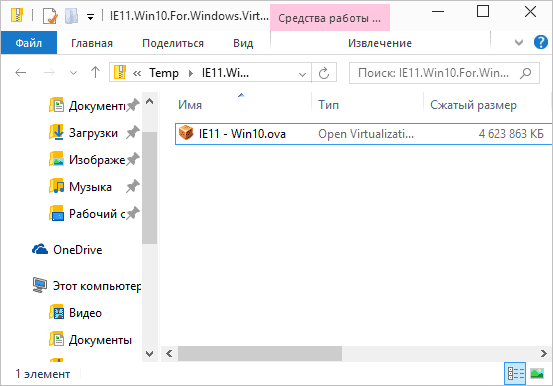Open pinned Документы in Quick access
553x386 pixels.
point(97,105)
